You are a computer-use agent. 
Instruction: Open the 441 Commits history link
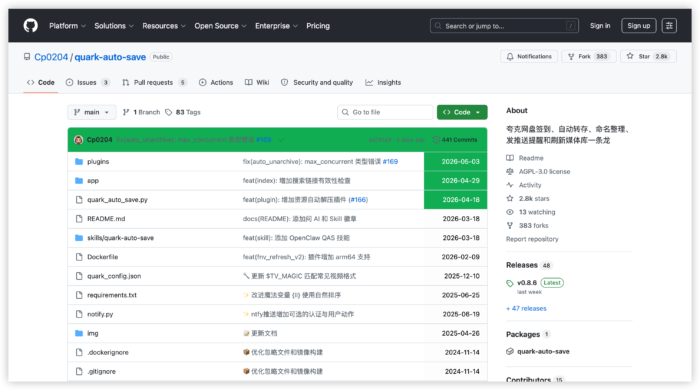tap(455, 140)
